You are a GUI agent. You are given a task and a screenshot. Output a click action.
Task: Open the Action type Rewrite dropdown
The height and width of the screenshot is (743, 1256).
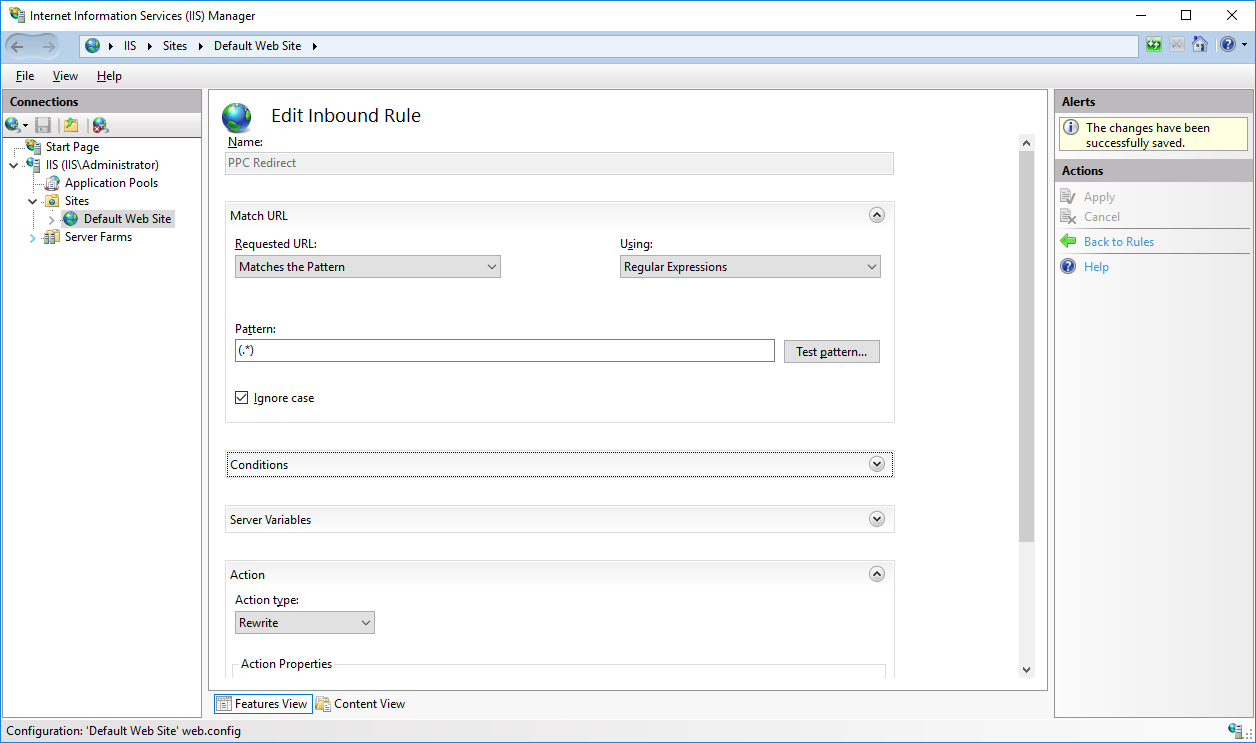pos(305,623)
